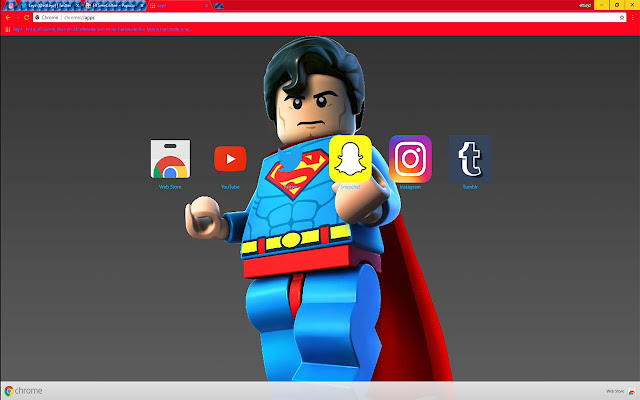
Task: Launch the Tumblr app
Action: [470, 159]
